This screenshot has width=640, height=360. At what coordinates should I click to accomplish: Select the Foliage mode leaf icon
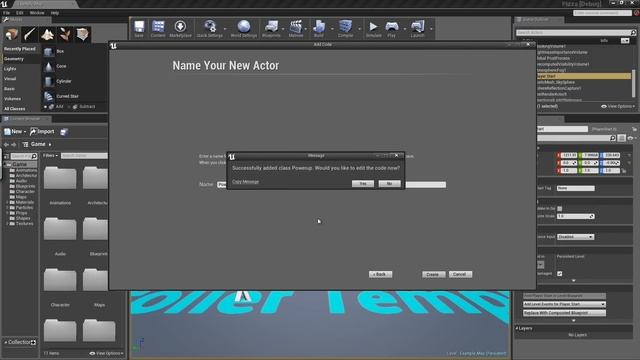point(65,34)
